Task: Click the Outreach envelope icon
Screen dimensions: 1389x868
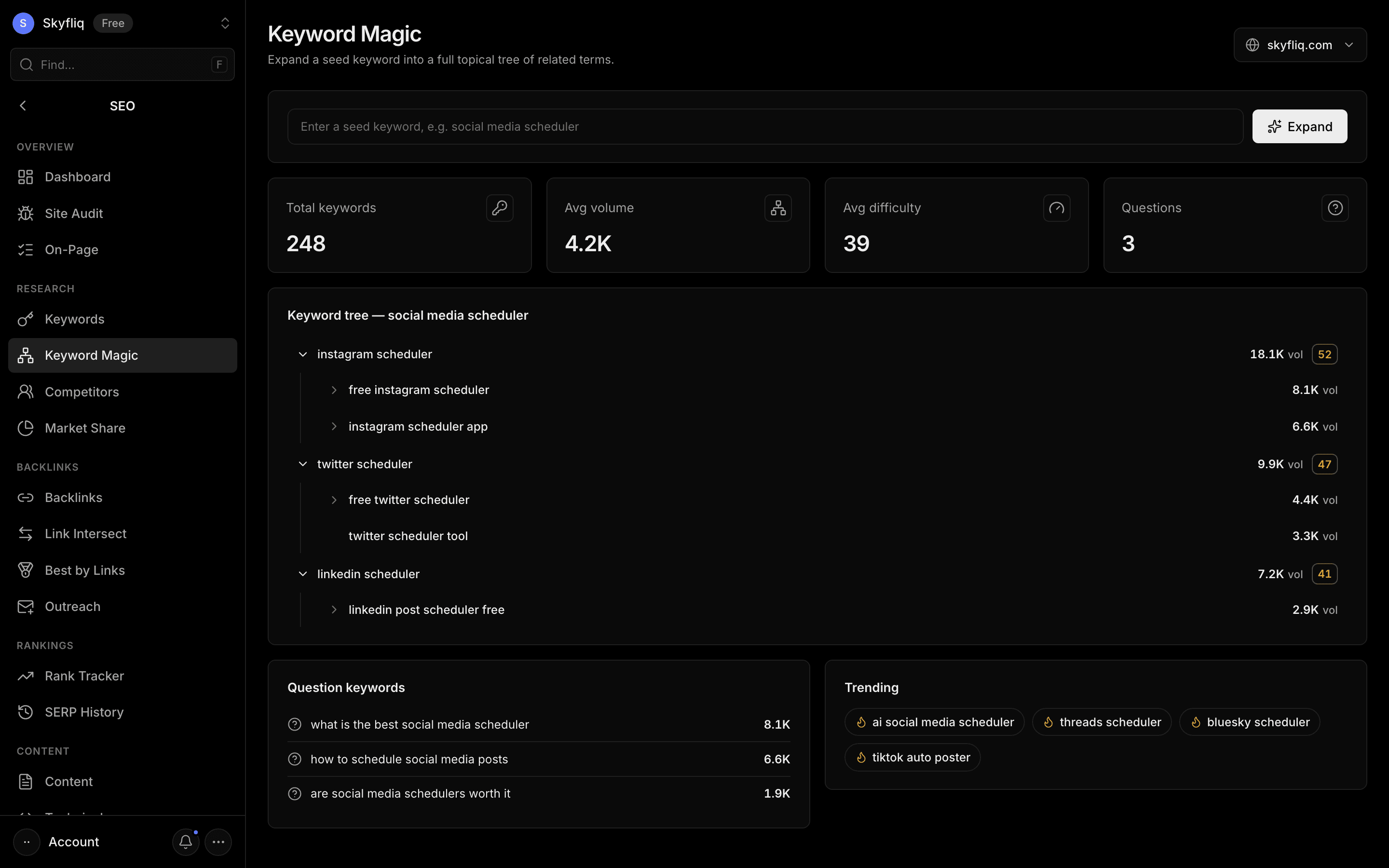Action: (25, 607)
